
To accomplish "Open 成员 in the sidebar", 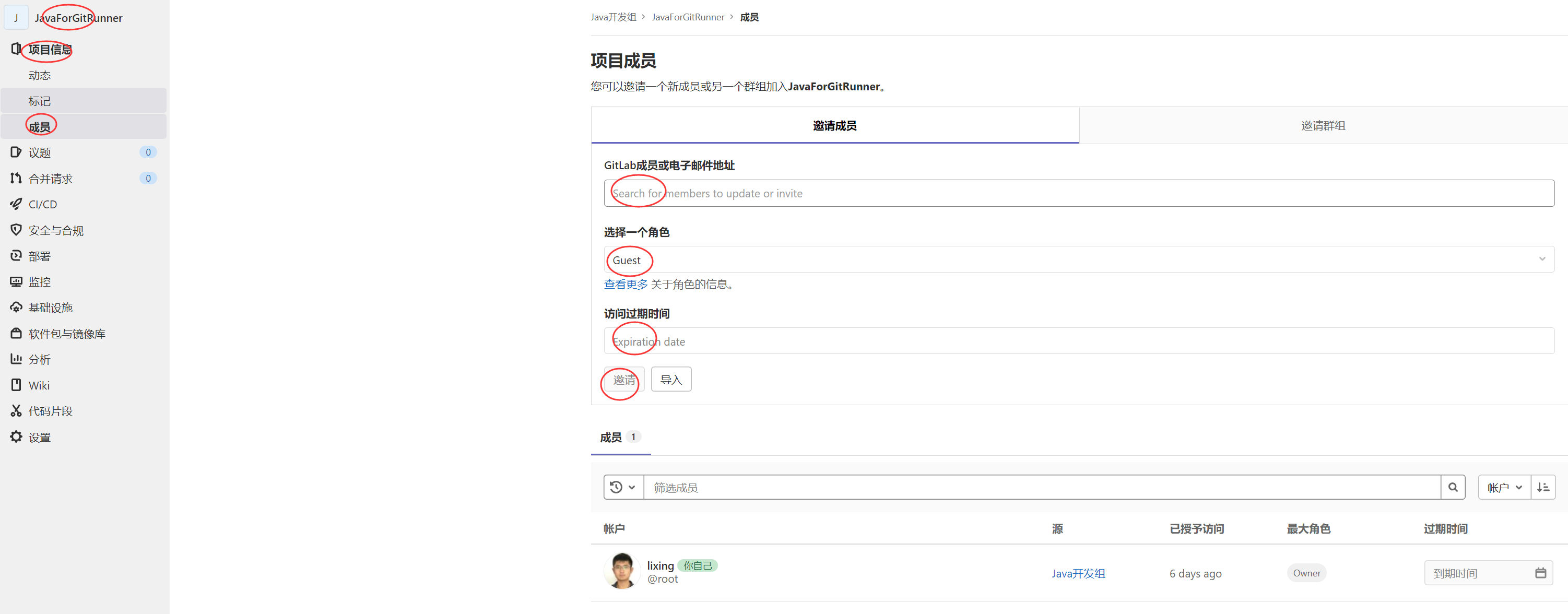I will [x=84, y=126].
